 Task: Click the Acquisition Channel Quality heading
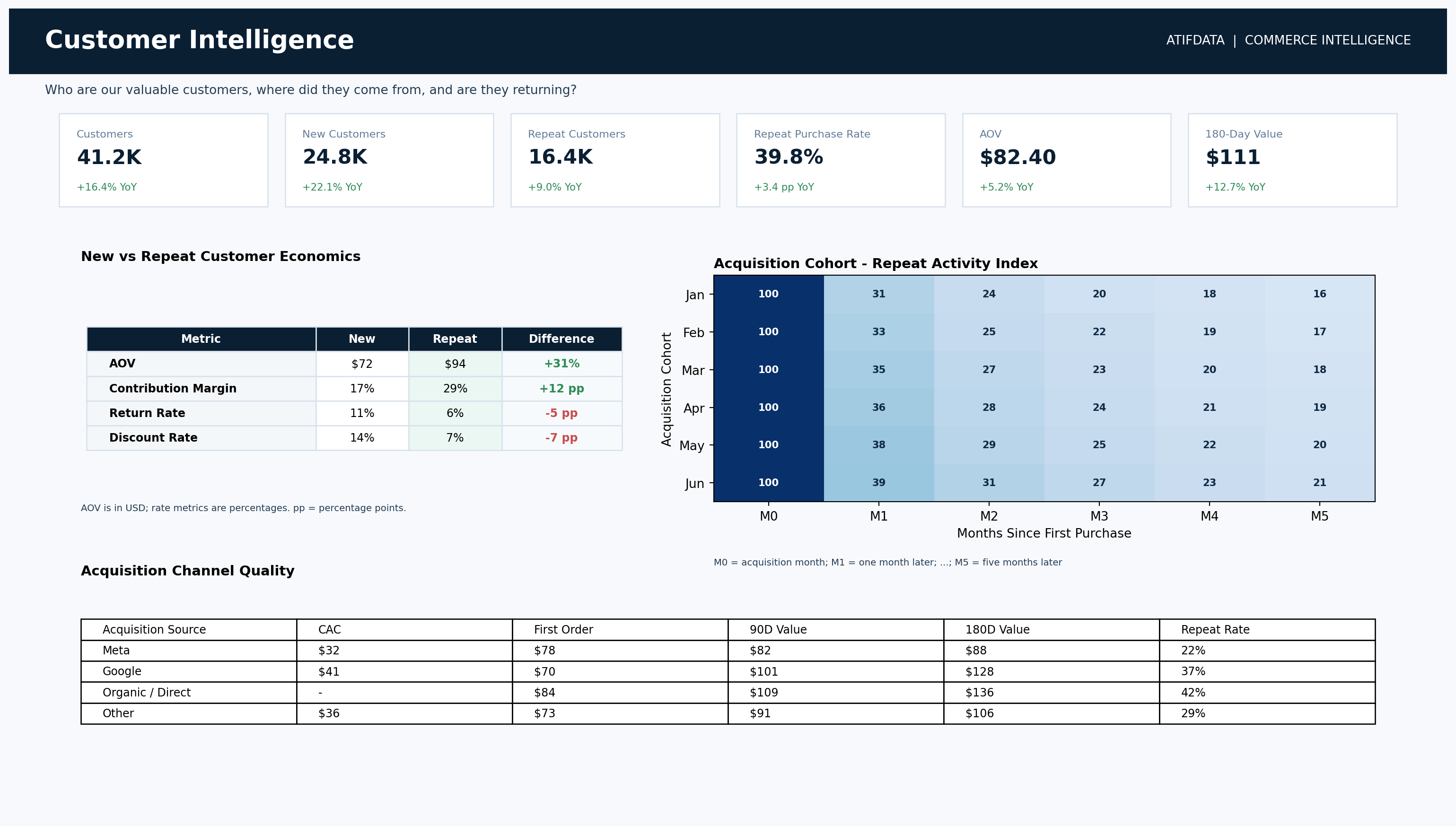click(x=187, y=571)
